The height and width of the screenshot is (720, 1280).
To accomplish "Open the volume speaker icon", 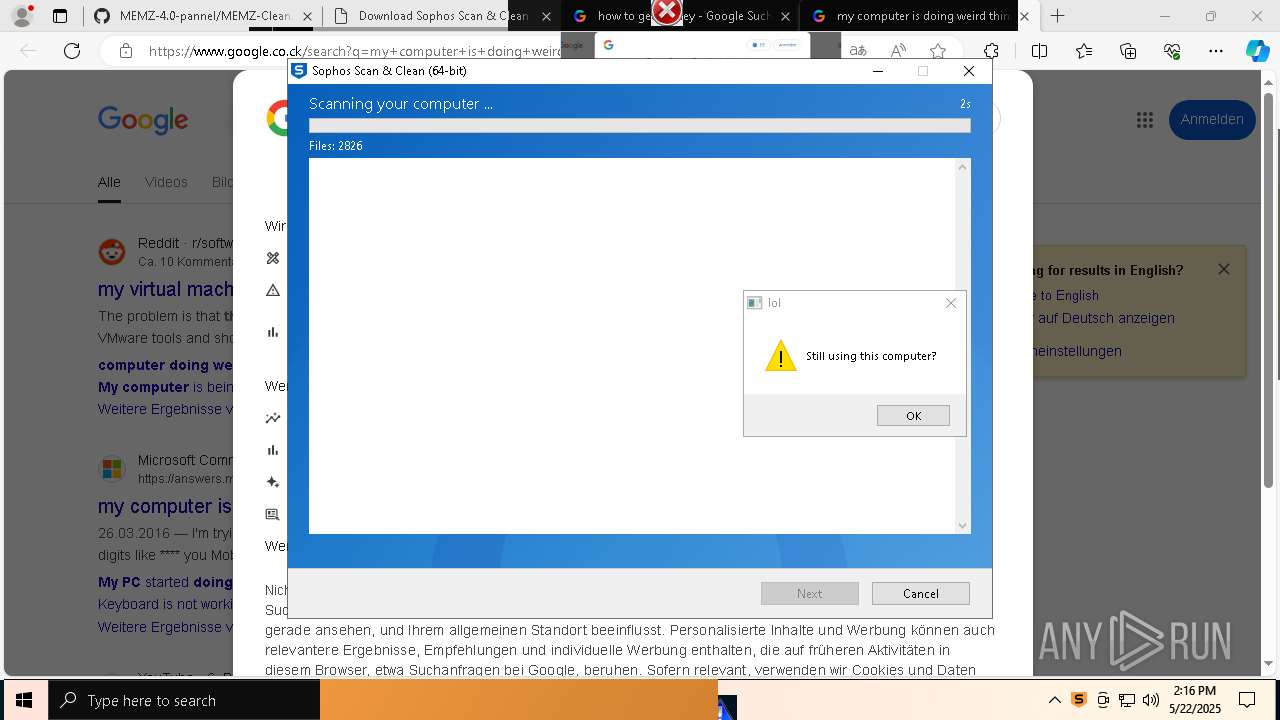I will (1151, 700).
